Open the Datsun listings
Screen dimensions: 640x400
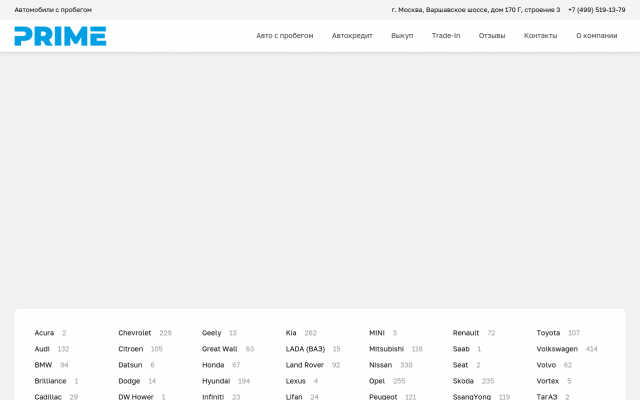[130, 364]
